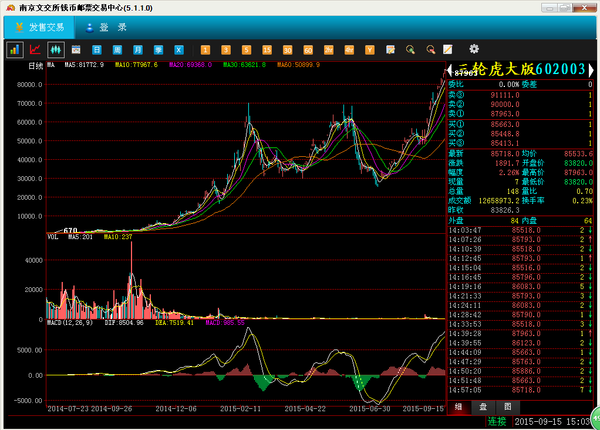Select the drawing line tool icon
Image resolution: width=600 pixels, height=430 pixels.
[x=448, y=49]
